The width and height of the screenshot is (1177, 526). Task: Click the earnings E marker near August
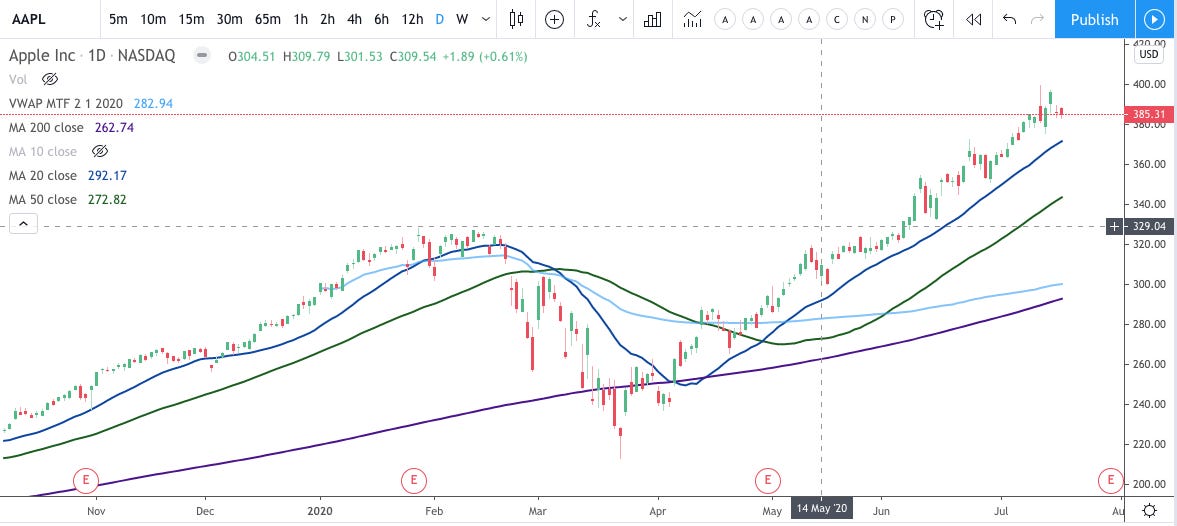tap(1110, 479)
